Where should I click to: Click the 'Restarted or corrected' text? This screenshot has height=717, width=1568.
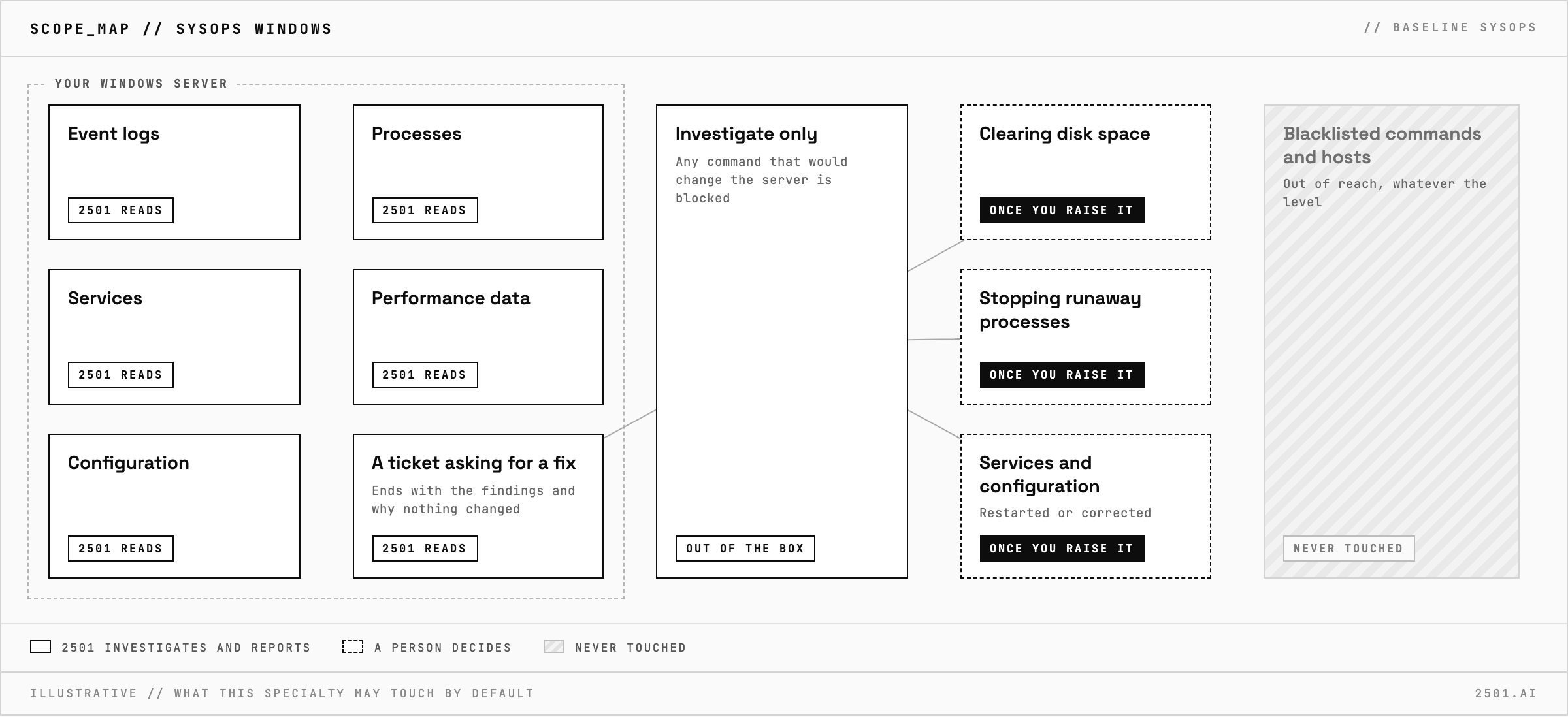point(1065,513)
